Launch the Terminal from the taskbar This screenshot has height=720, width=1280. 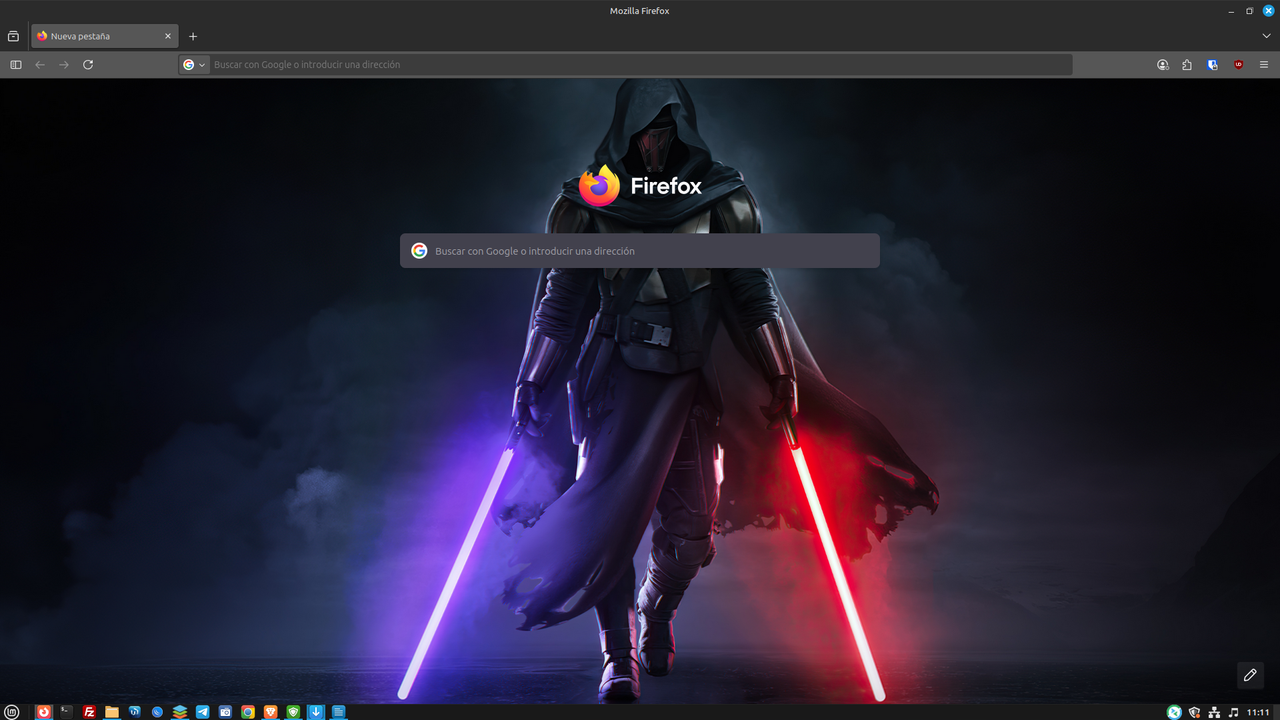pyautogui.click(x=66, y=712)
